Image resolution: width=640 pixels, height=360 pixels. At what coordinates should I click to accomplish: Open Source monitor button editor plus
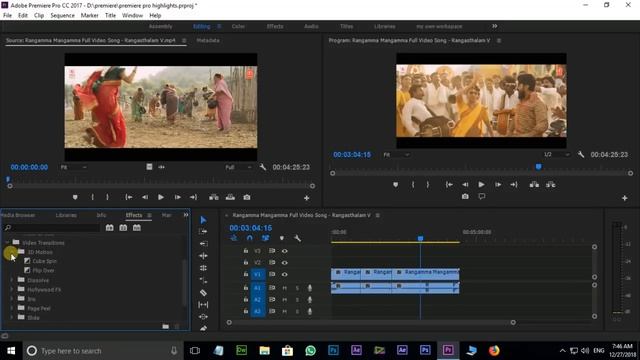[307, 198]
